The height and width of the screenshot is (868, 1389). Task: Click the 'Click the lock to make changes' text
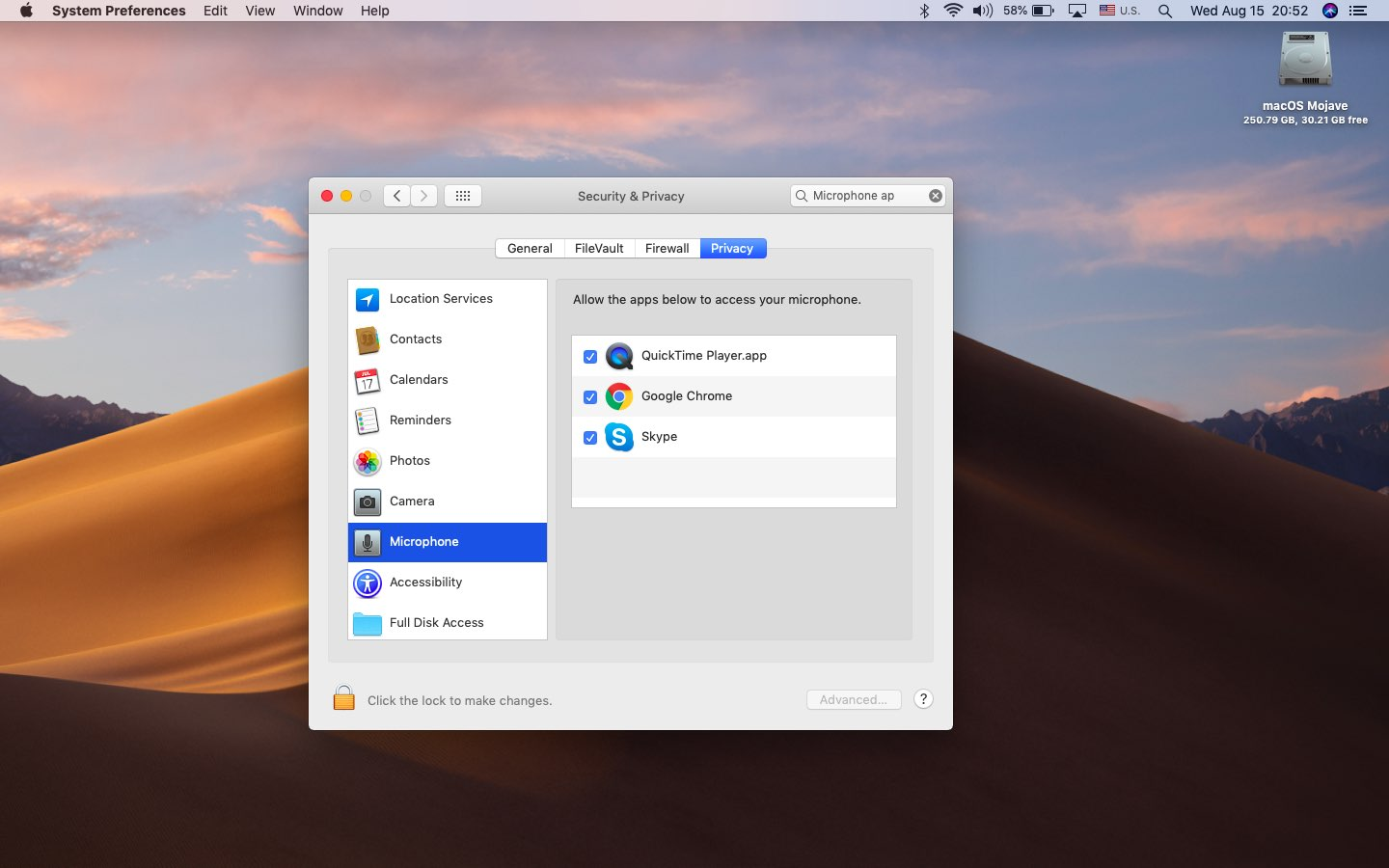(x=460, y=701)
